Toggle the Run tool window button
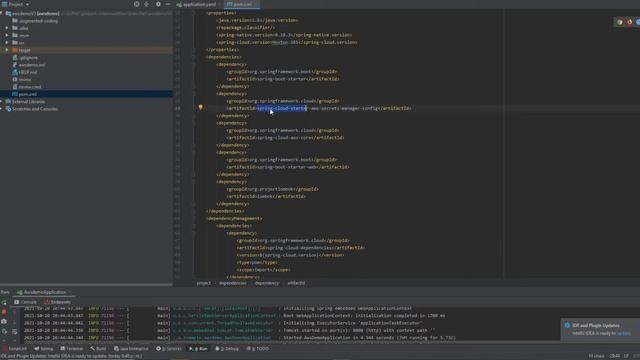 coord(198,349)
